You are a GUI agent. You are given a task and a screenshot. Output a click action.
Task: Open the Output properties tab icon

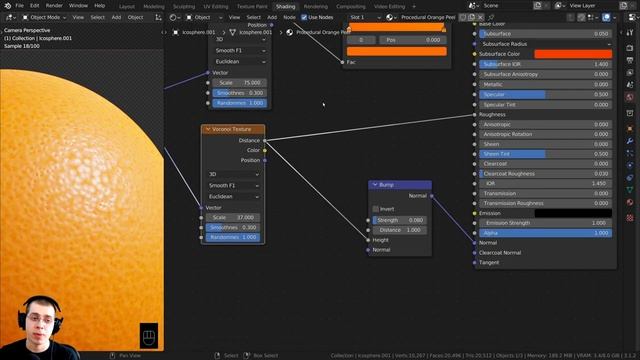[630, 60]
